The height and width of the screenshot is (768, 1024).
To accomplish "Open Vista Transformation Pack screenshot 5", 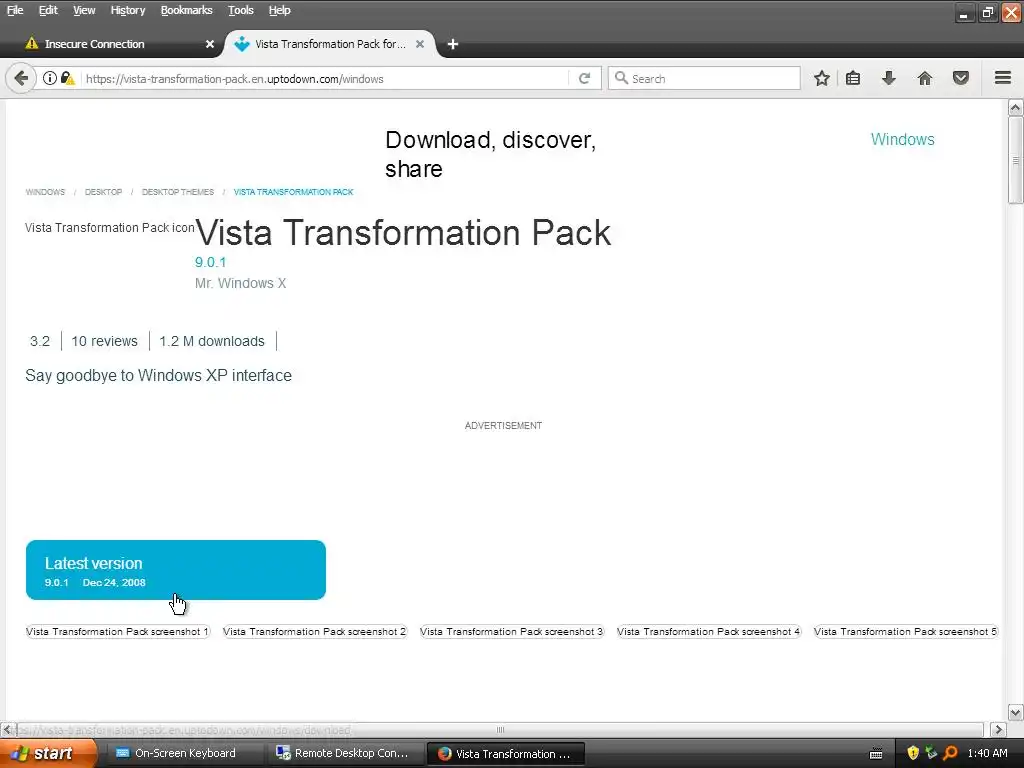I will pyautogui.click(x=906, y=632).
